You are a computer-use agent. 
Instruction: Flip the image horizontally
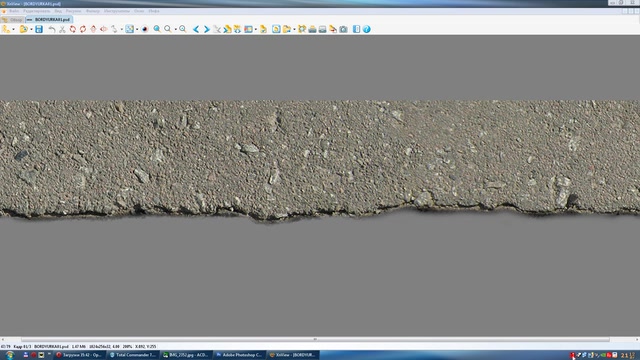(104, 29)
